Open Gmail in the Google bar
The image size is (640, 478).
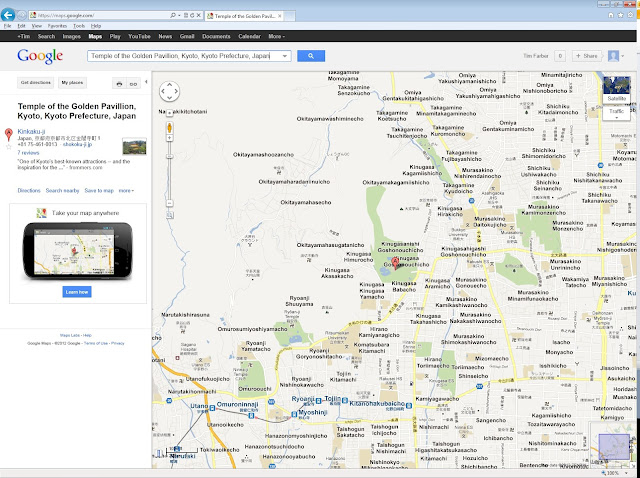click(x=187, y=36)
